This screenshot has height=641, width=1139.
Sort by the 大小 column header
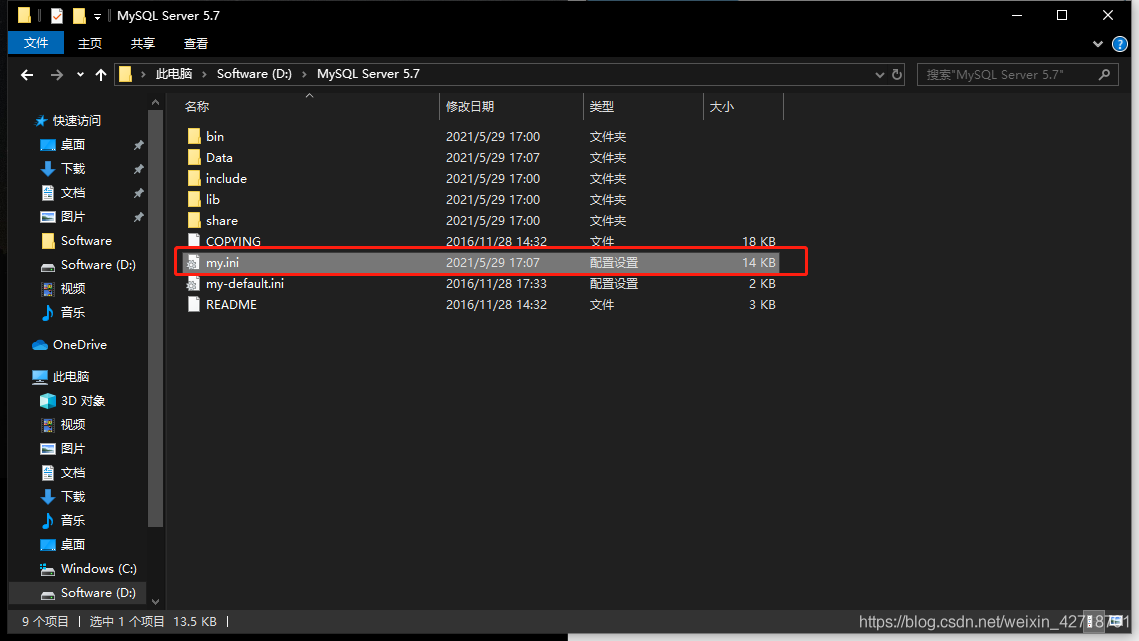click(721, 106)
